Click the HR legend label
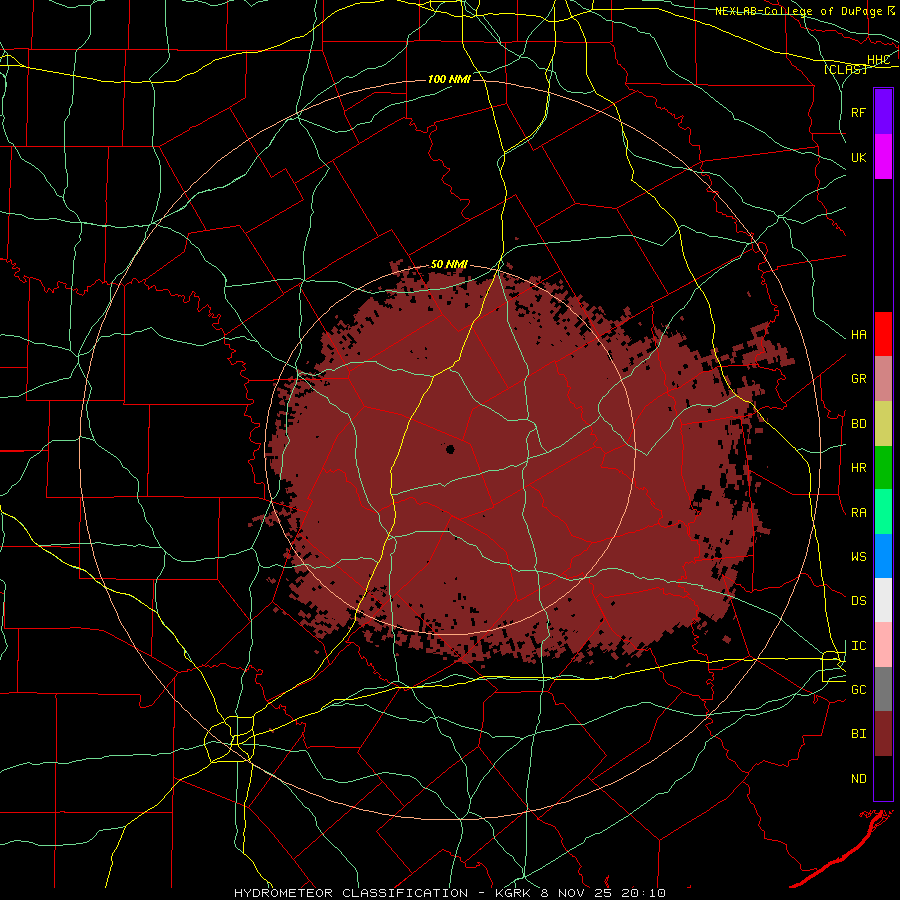Image resolution: width=900 pixels, height=900 pixels. point(858,468)
